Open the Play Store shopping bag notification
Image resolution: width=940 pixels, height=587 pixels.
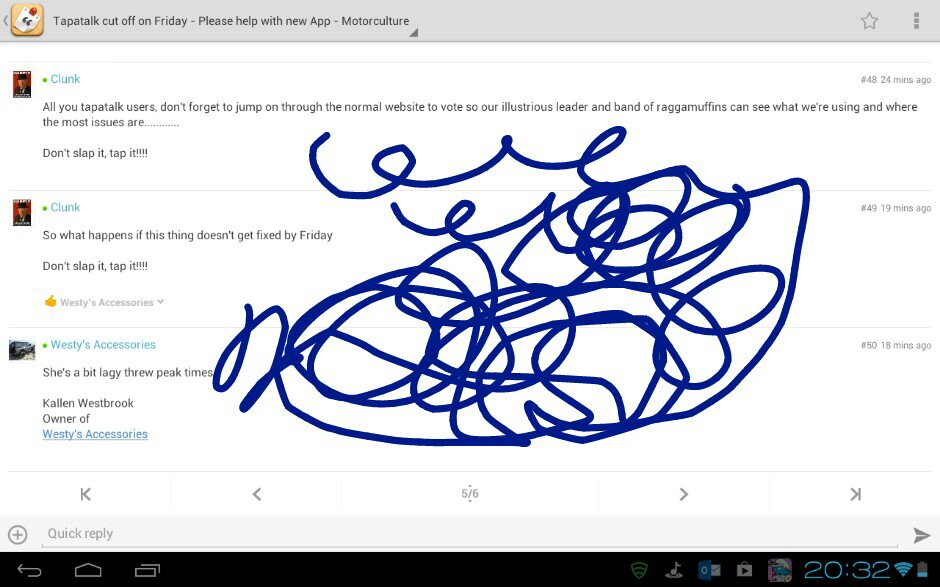point(745,570)
